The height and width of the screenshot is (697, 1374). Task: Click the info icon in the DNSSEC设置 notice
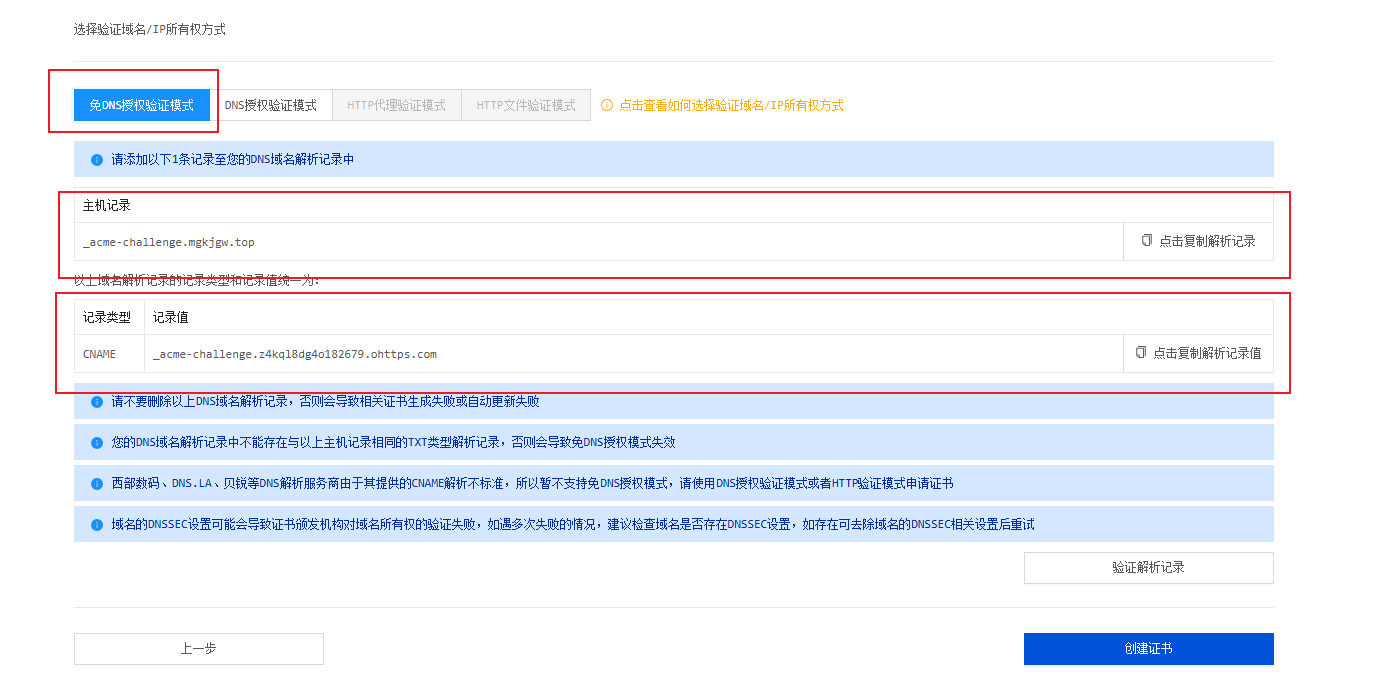tap(97, 525)
